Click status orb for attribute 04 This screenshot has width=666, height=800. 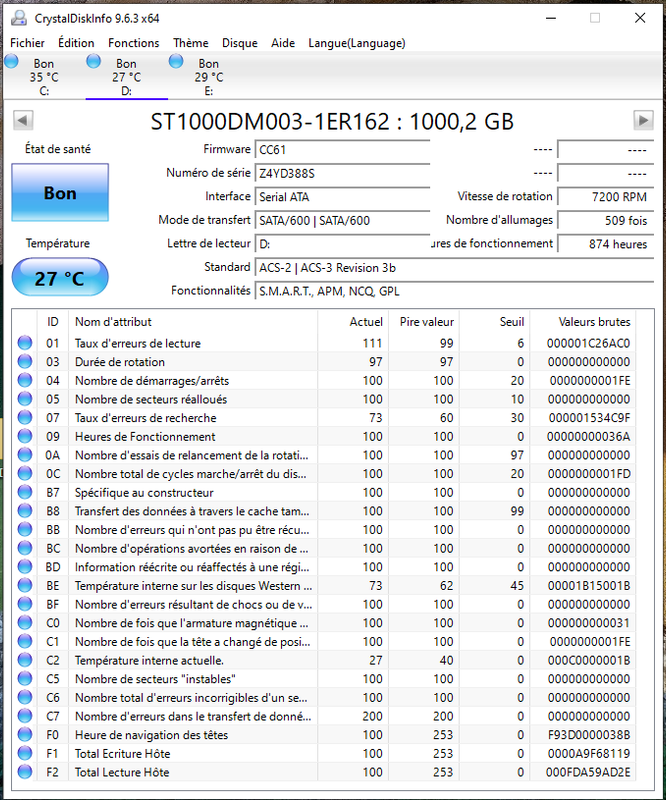pos(24,380)
